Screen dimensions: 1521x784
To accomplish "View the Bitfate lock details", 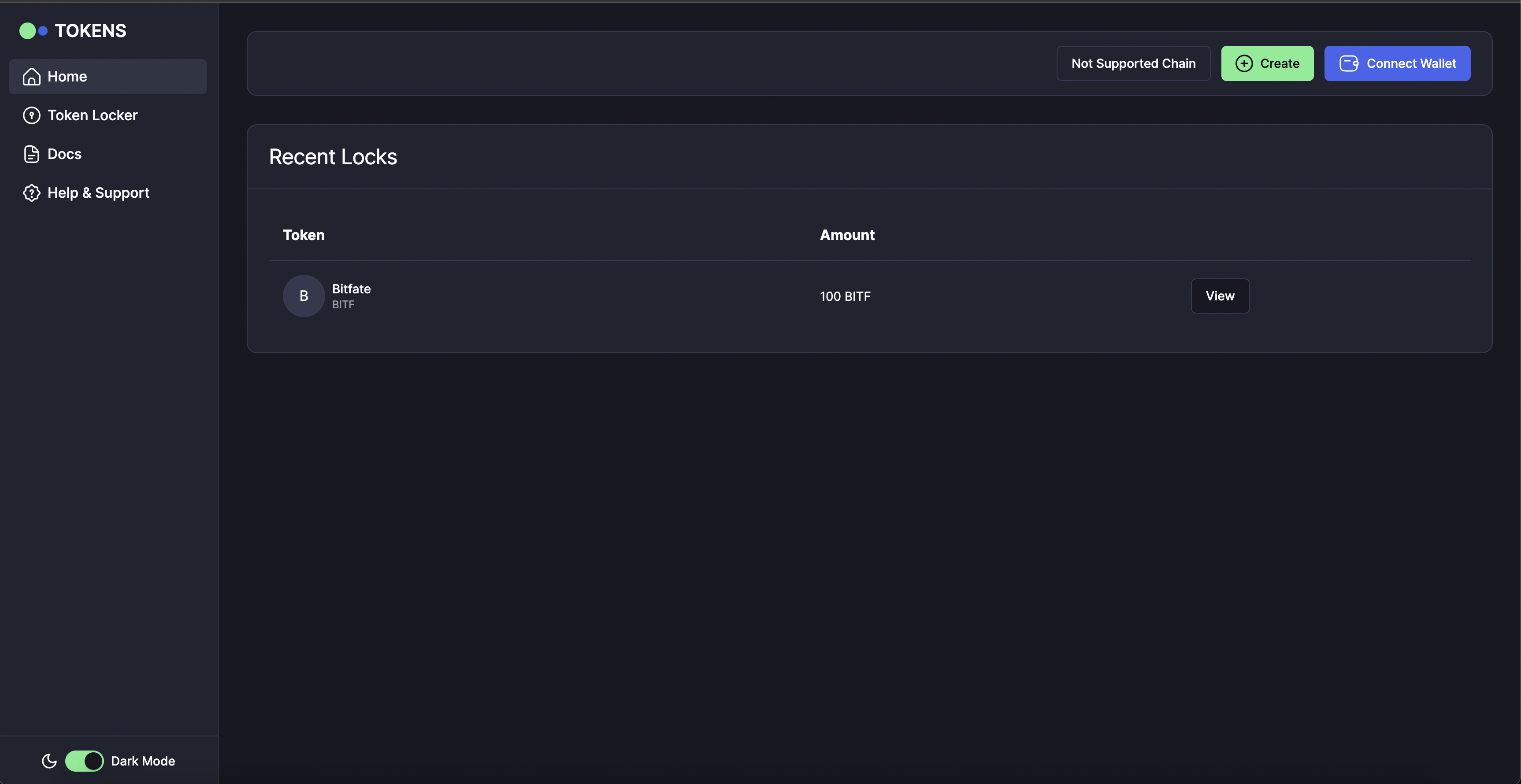I will (1220, 296).
